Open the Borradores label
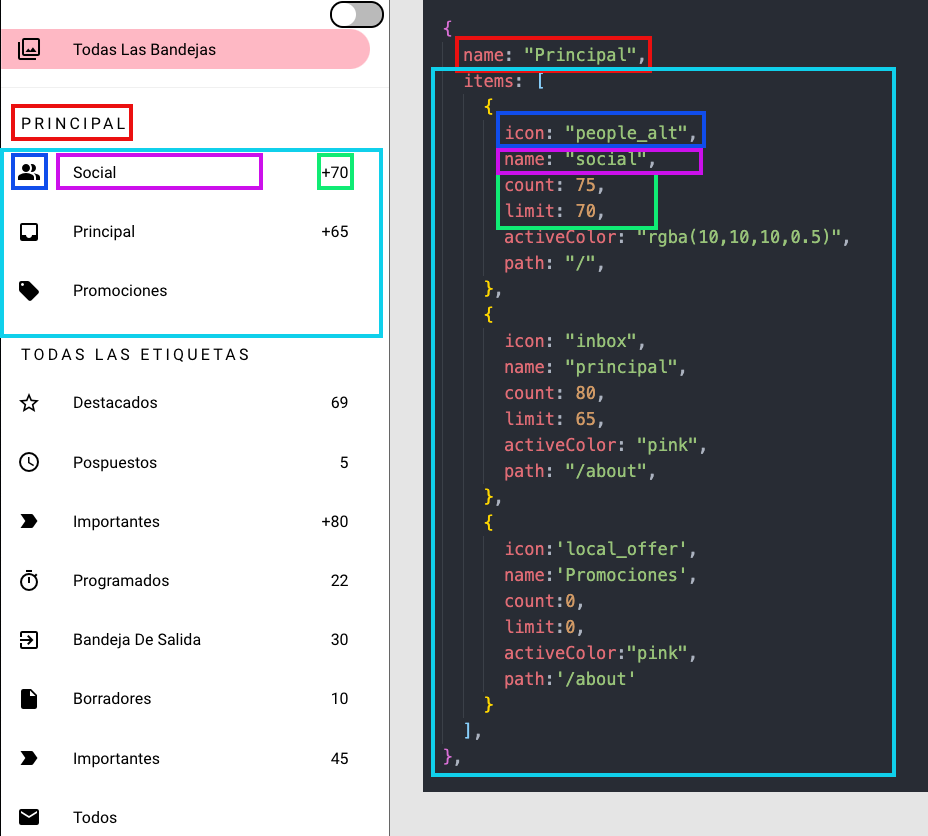 coord(112,699)
